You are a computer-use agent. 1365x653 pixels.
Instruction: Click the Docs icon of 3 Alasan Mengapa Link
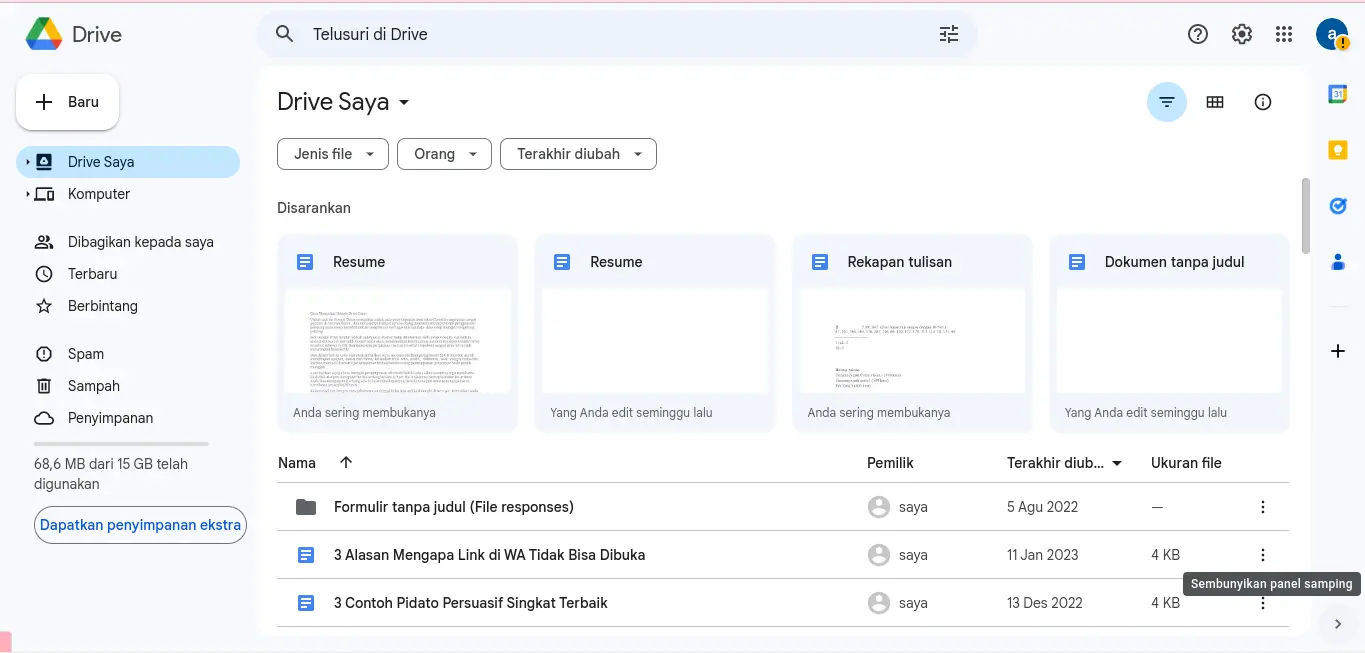[x=306, y=555]
